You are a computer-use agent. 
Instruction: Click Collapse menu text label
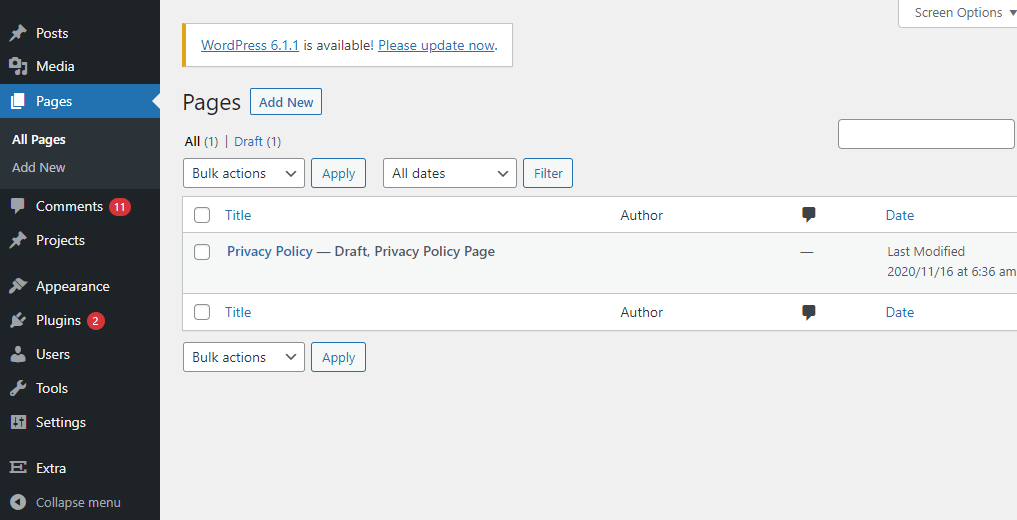(78, 502)
